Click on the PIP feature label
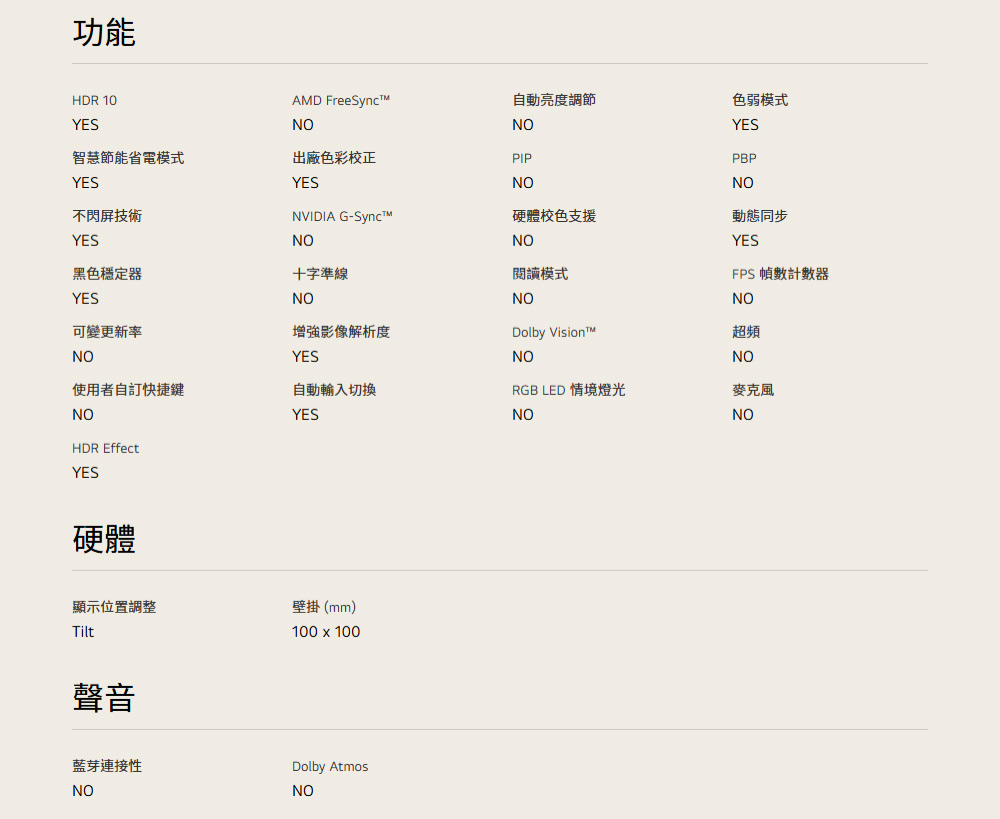The image size is (1000, 819). click(522, 158)
